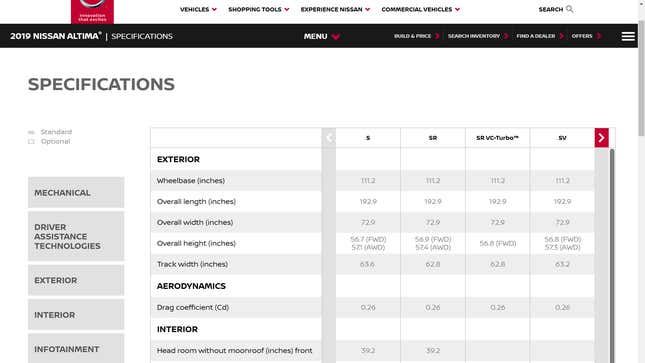
Task: Click the search magnifier icon
Action: [569, 9]
